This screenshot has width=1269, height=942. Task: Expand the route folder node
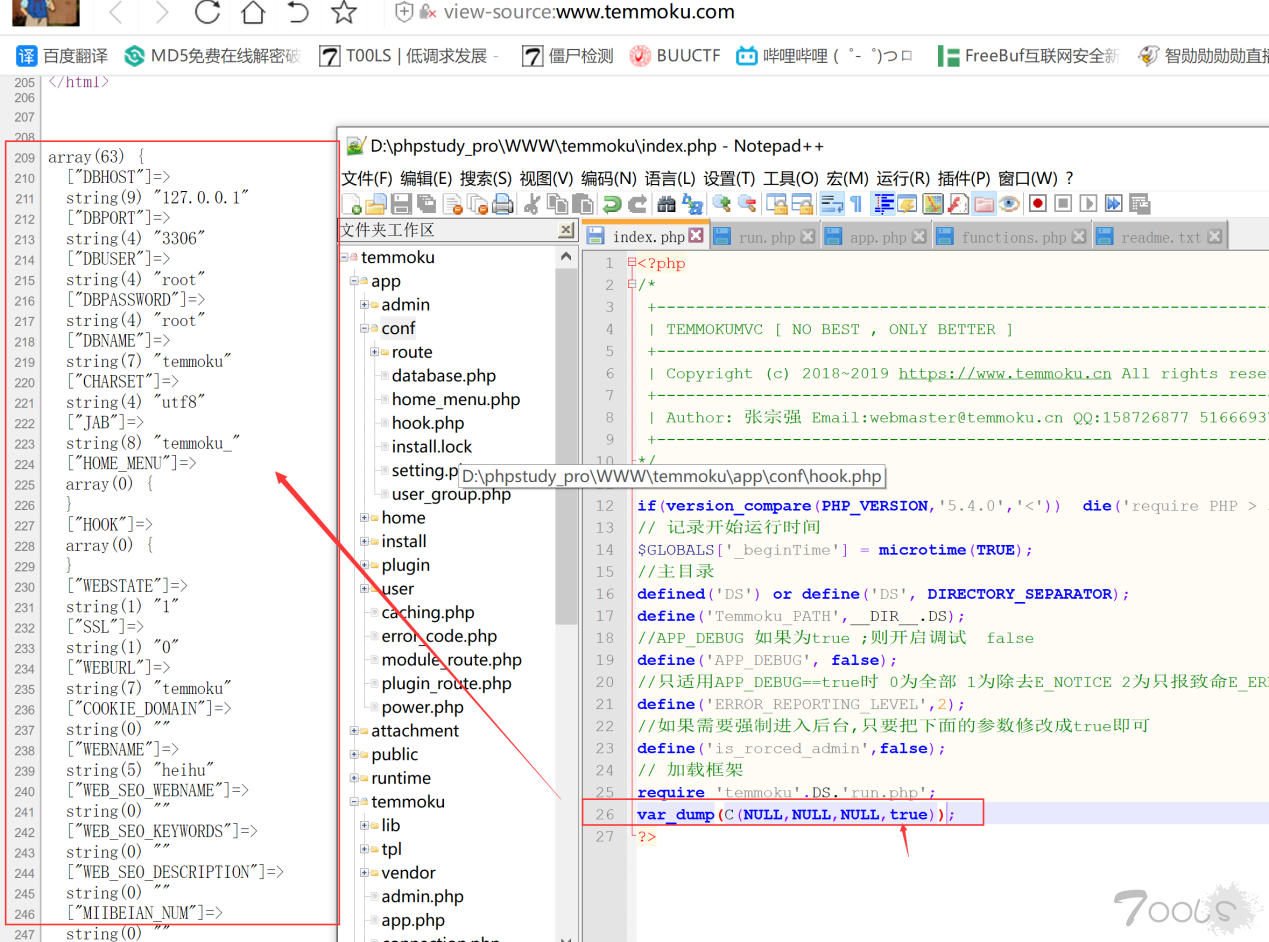coord(375,352)
